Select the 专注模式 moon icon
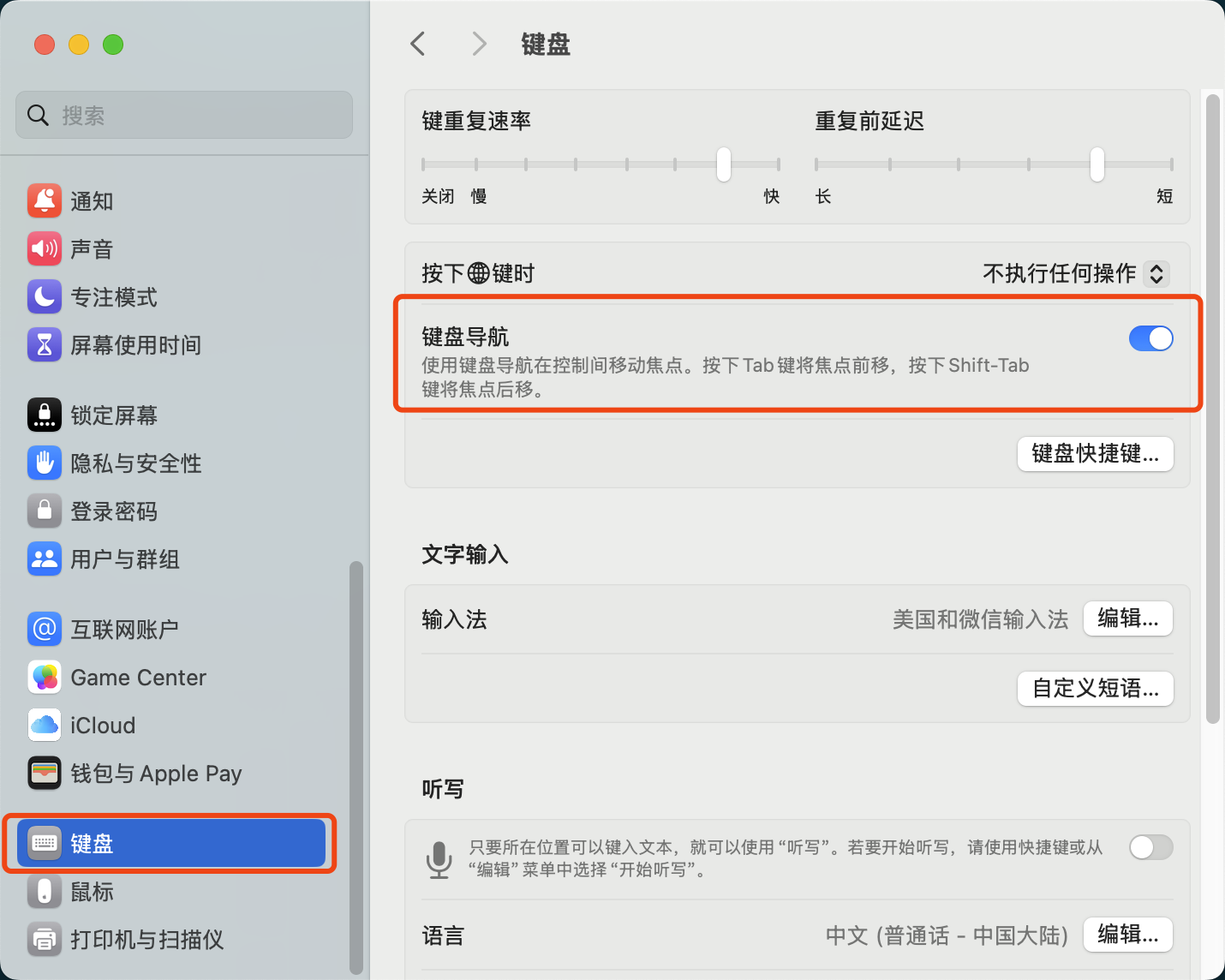 click(45, 297)
